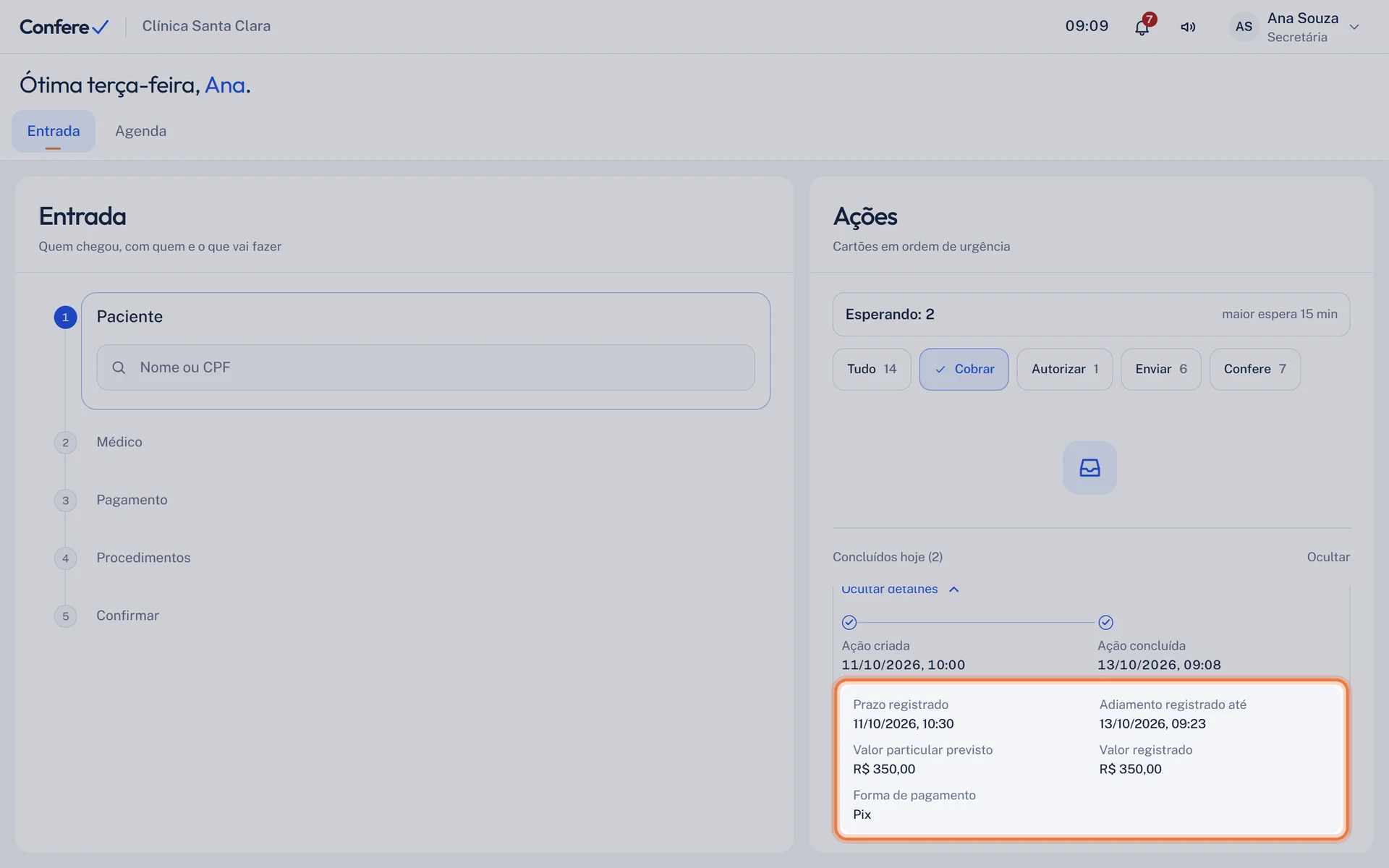Click the search magnifier in patient field

tap(119, 367)
